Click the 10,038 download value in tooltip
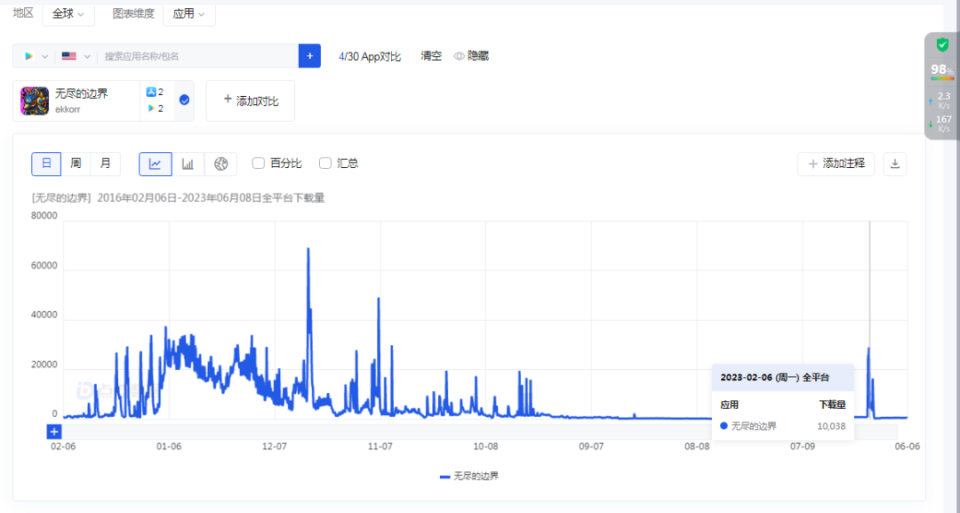This screenshot has width=960, height=513. click(831, 426)
